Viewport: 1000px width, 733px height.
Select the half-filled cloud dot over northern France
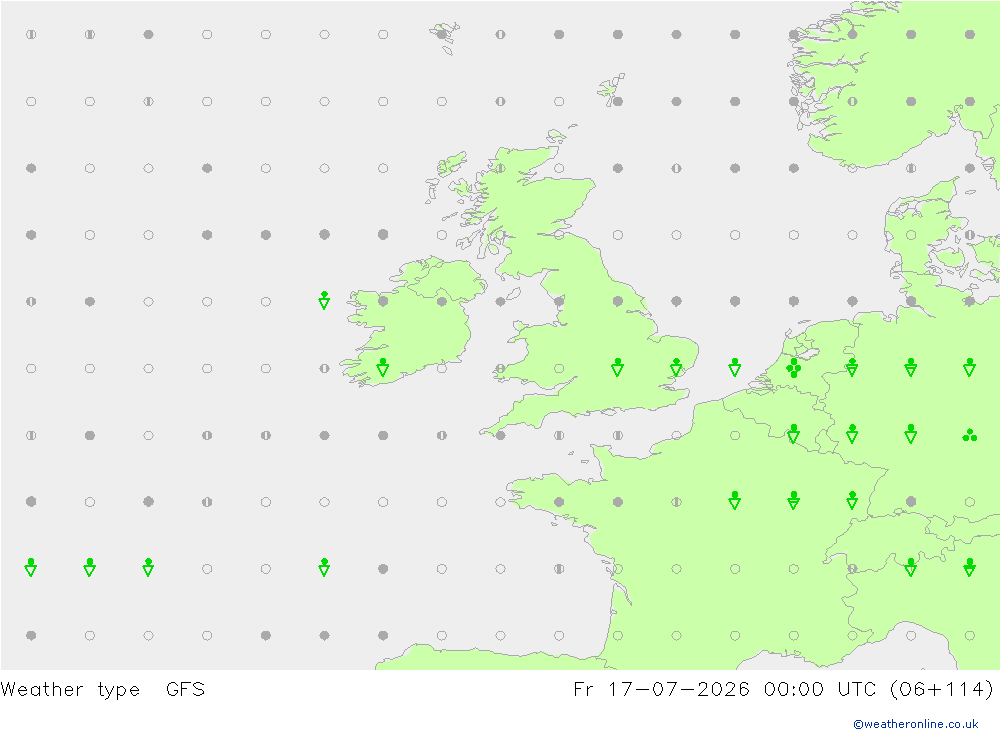pos(676,502)
